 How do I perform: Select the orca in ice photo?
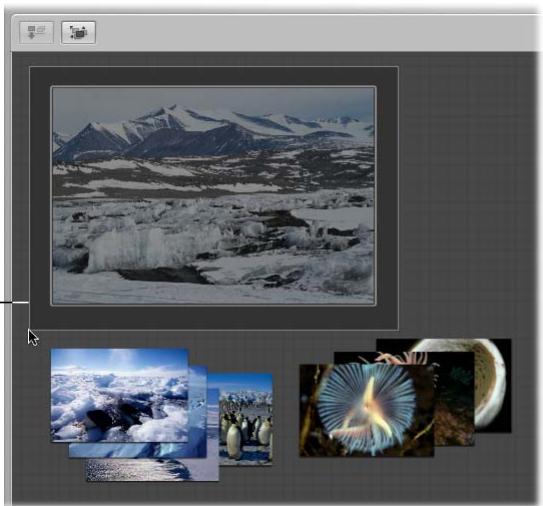(119, 395)
